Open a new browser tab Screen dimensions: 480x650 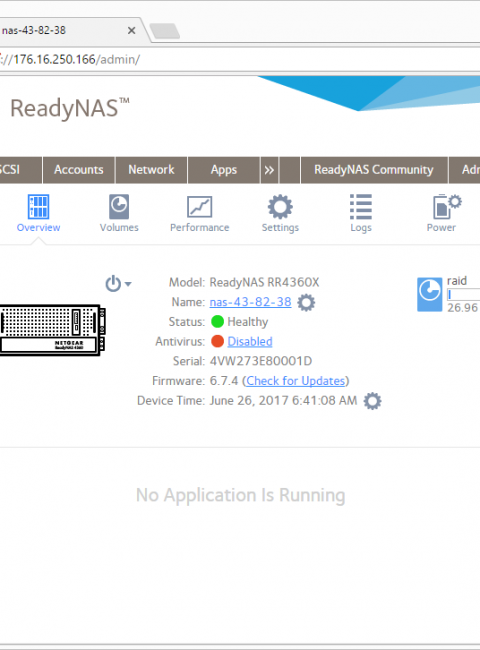[165, 31]
